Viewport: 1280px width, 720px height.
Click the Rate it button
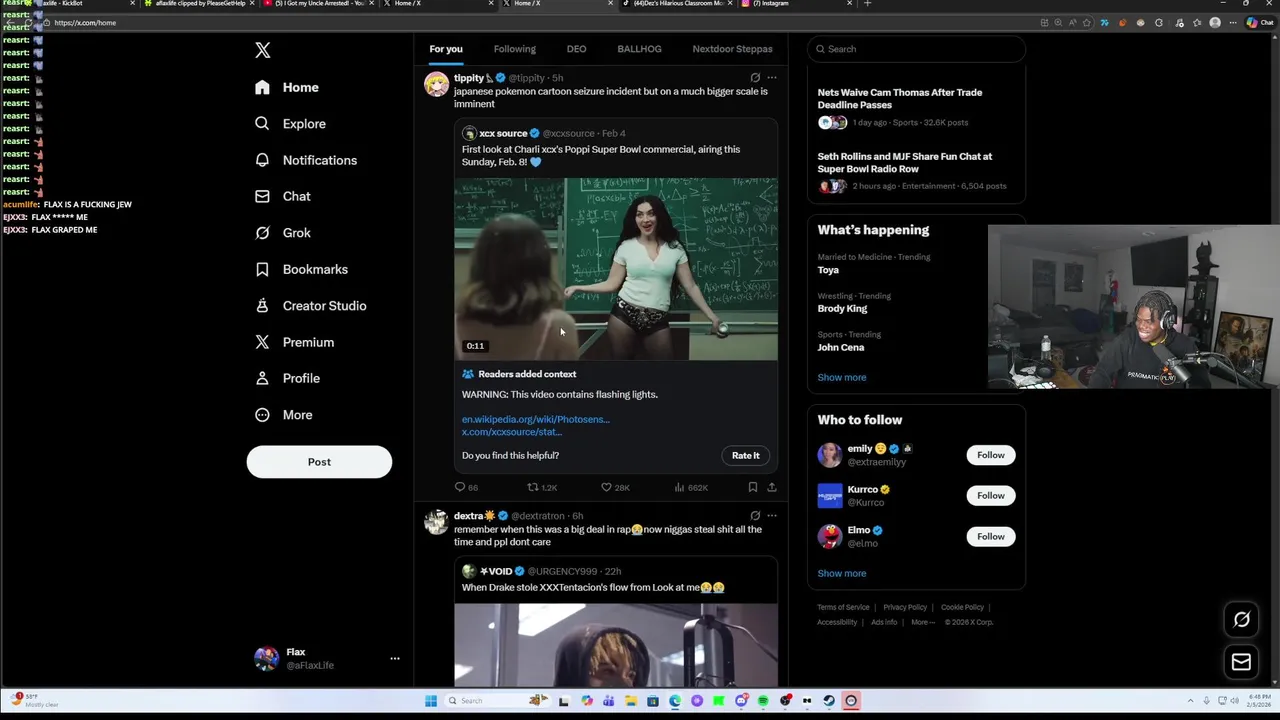[745, 456]
